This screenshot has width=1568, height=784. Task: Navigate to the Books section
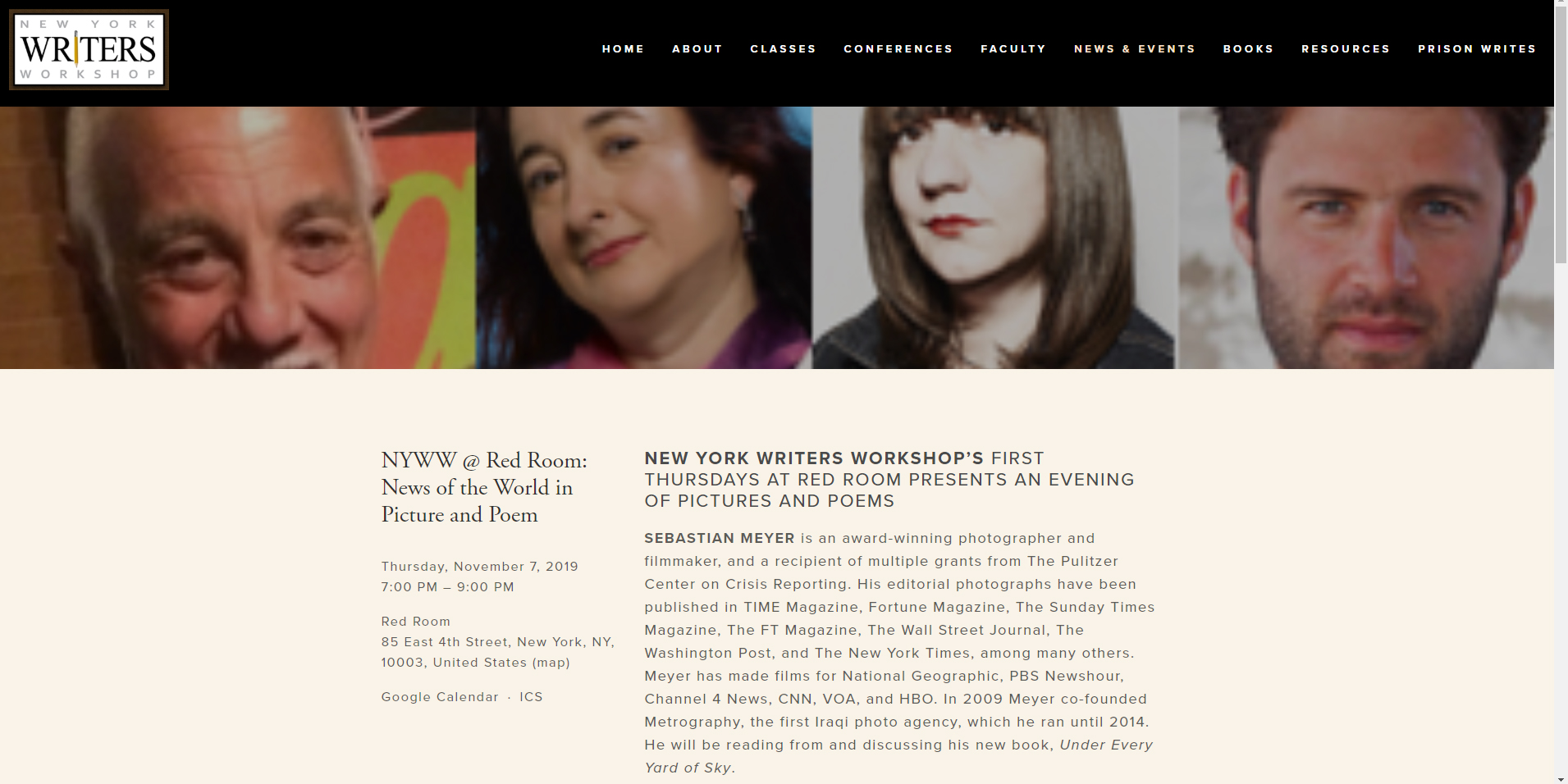(1248, 49)
